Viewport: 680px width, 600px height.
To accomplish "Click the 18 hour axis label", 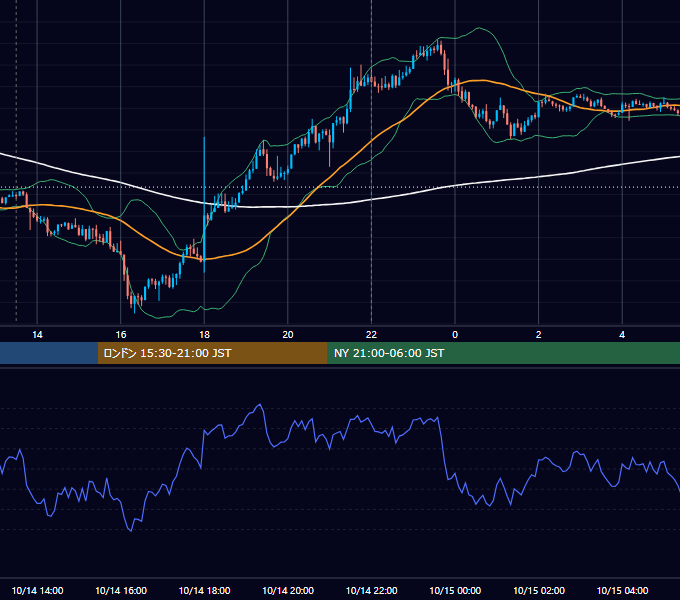I will (x=204, y=335).
